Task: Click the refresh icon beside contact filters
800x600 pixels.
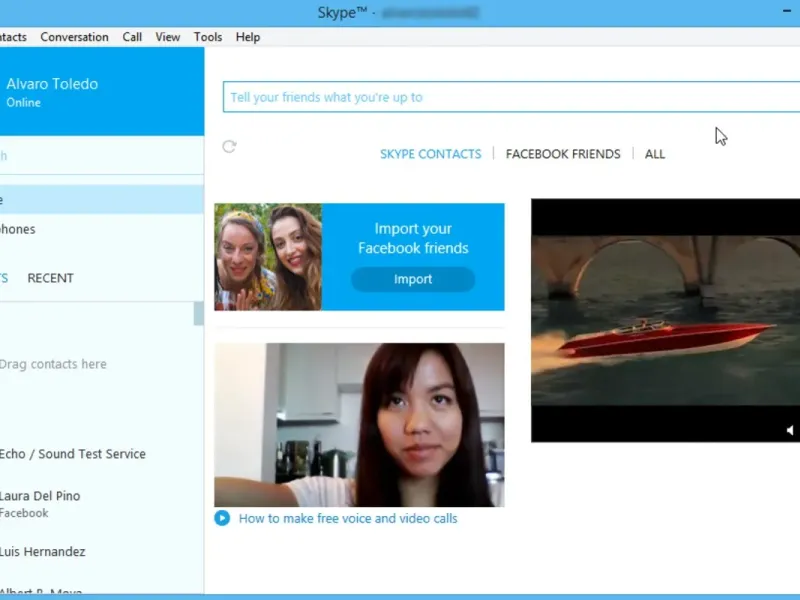Action: point(229,146)
